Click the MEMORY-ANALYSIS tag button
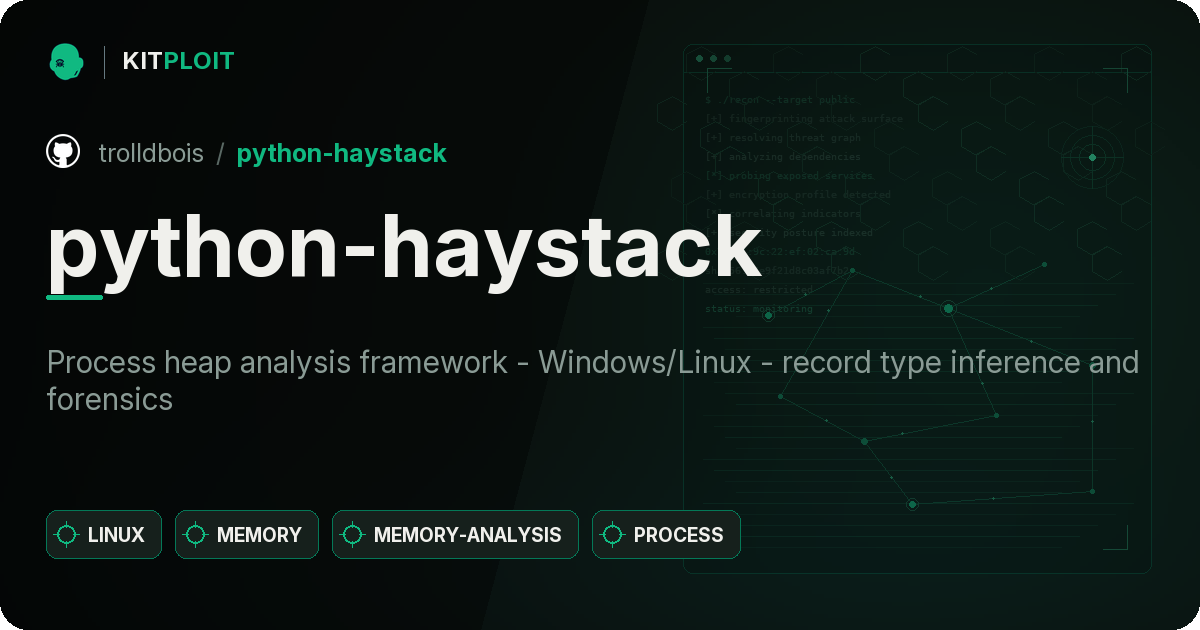1200x630 pixels. (x=455, y=535)
